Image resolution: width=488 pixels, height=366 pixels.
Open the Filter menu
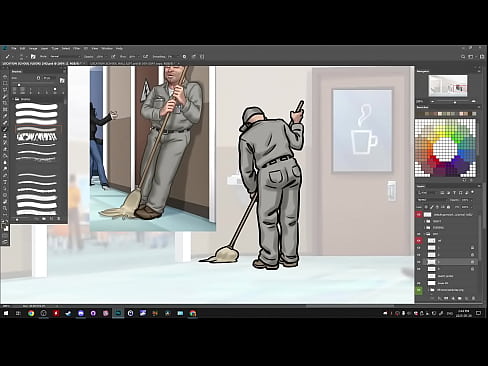(76, 48)
